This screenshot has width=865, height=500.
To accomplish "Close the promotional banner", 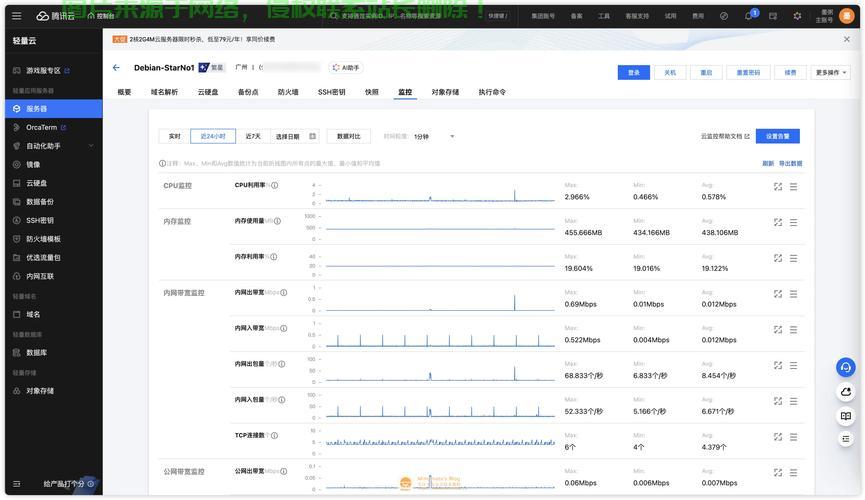I will click(847, 39).
